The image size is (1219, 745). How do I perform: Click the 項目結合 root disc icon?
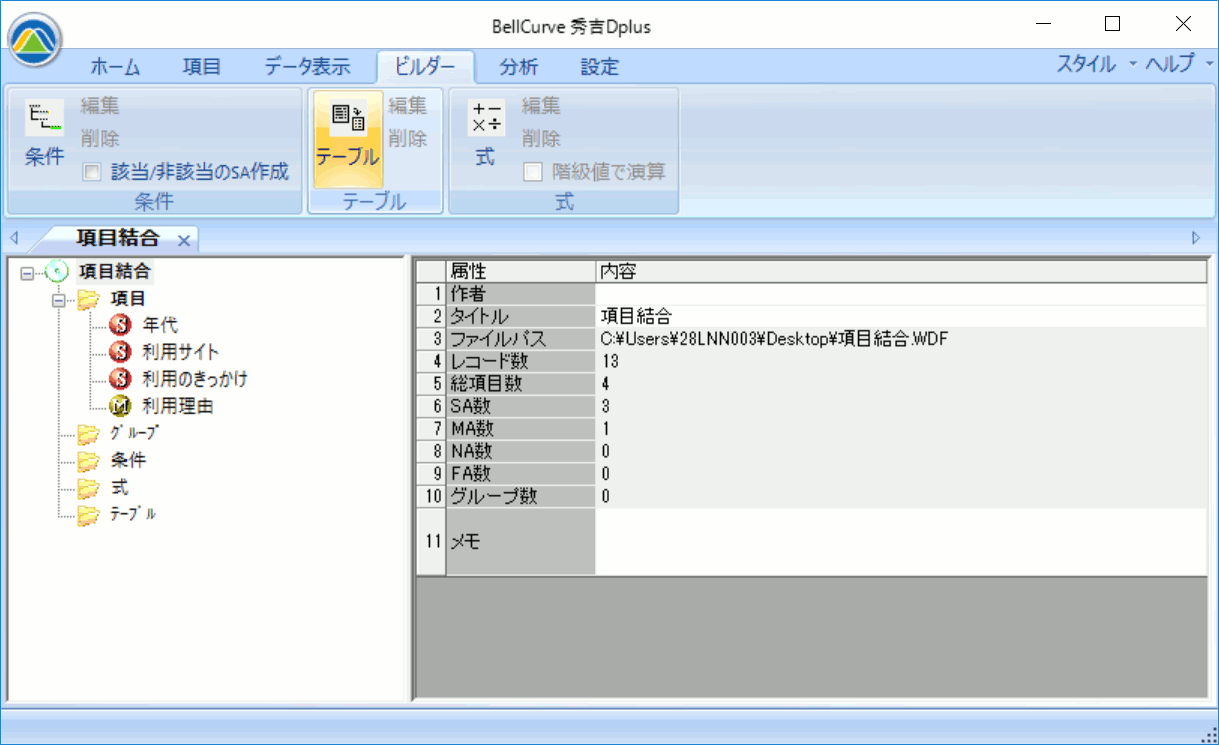[x=56, y=271]
